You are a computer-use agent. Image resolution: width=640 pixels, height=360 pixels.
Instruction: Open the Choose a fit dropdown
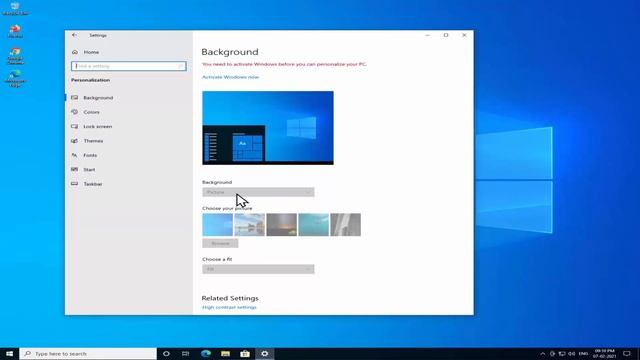(x=258, y=269)
